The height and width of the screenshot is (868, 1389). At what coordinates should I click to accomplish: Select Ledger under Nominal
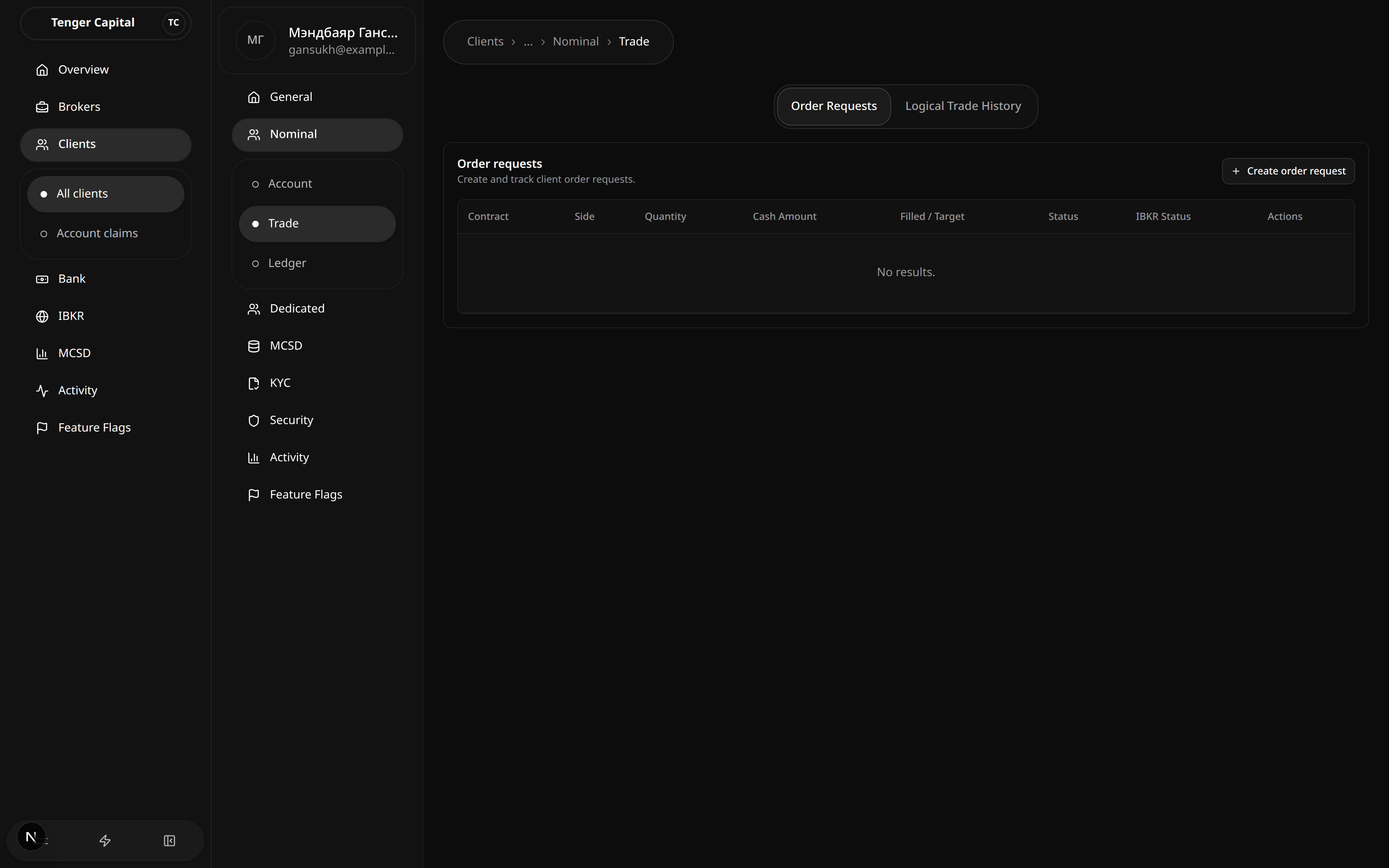click(x=317, y=263)
